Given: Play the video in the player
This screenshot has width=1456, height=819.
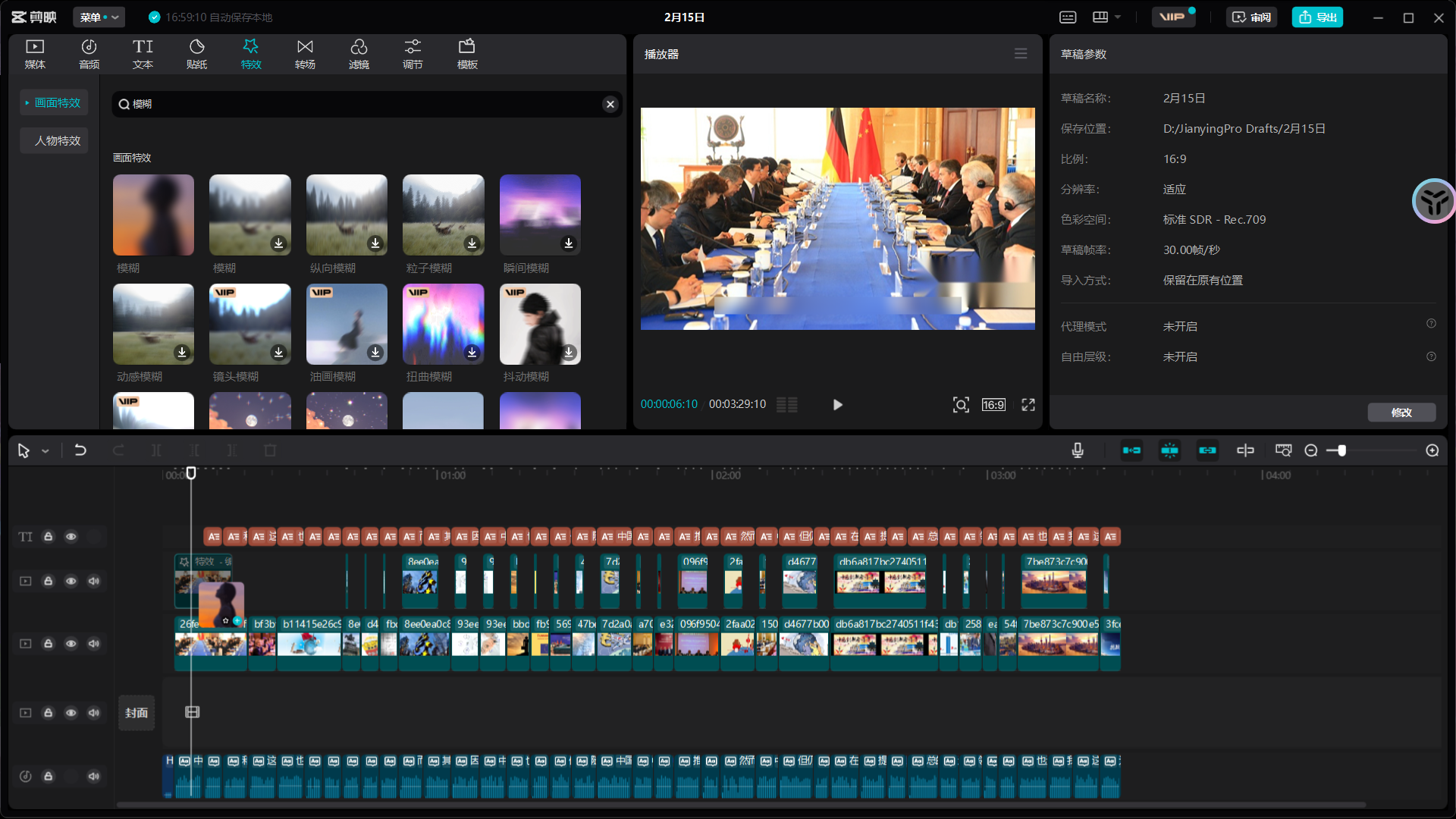Looking at the screenshot, I should (837, 405).
